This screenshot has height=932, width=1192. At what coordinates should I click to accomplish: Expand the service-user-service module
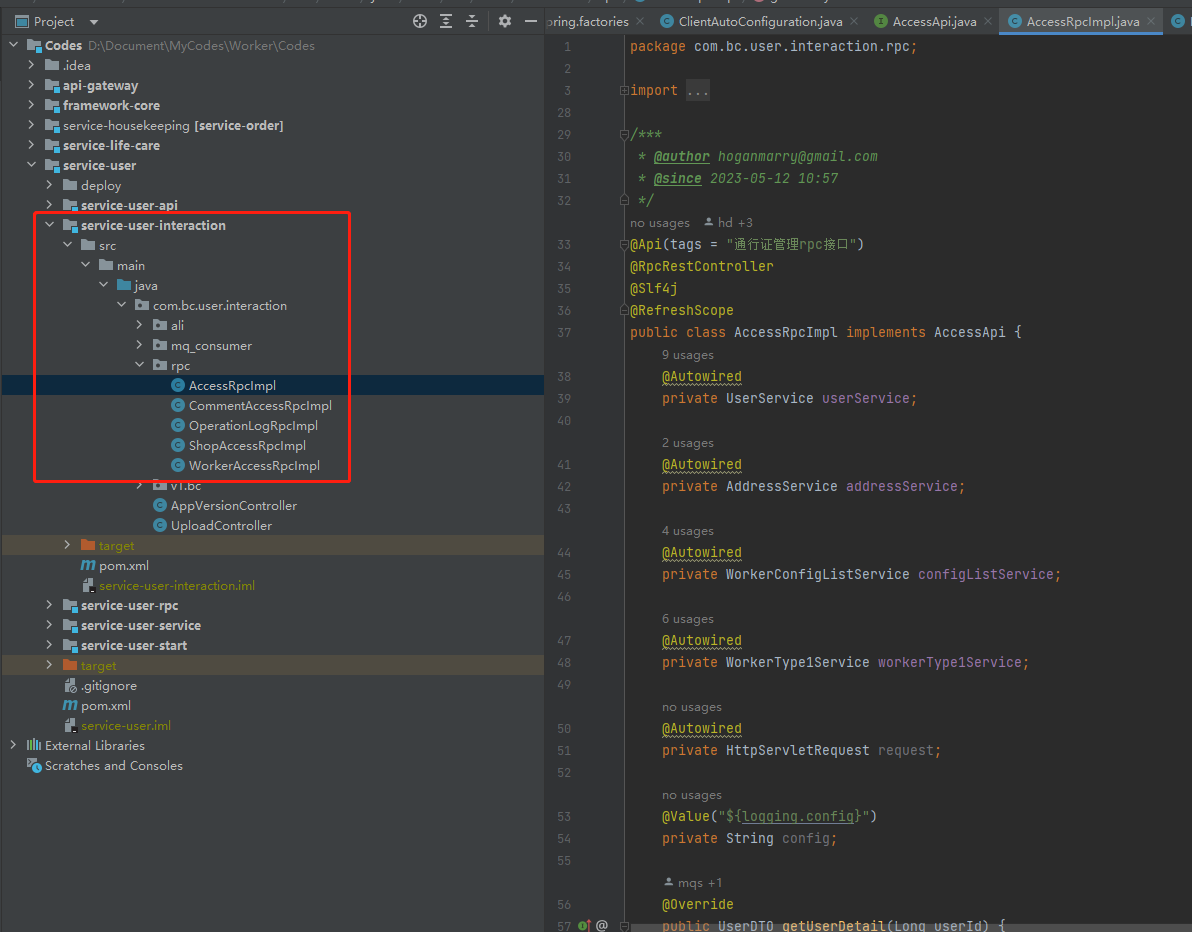coord(49,625)
